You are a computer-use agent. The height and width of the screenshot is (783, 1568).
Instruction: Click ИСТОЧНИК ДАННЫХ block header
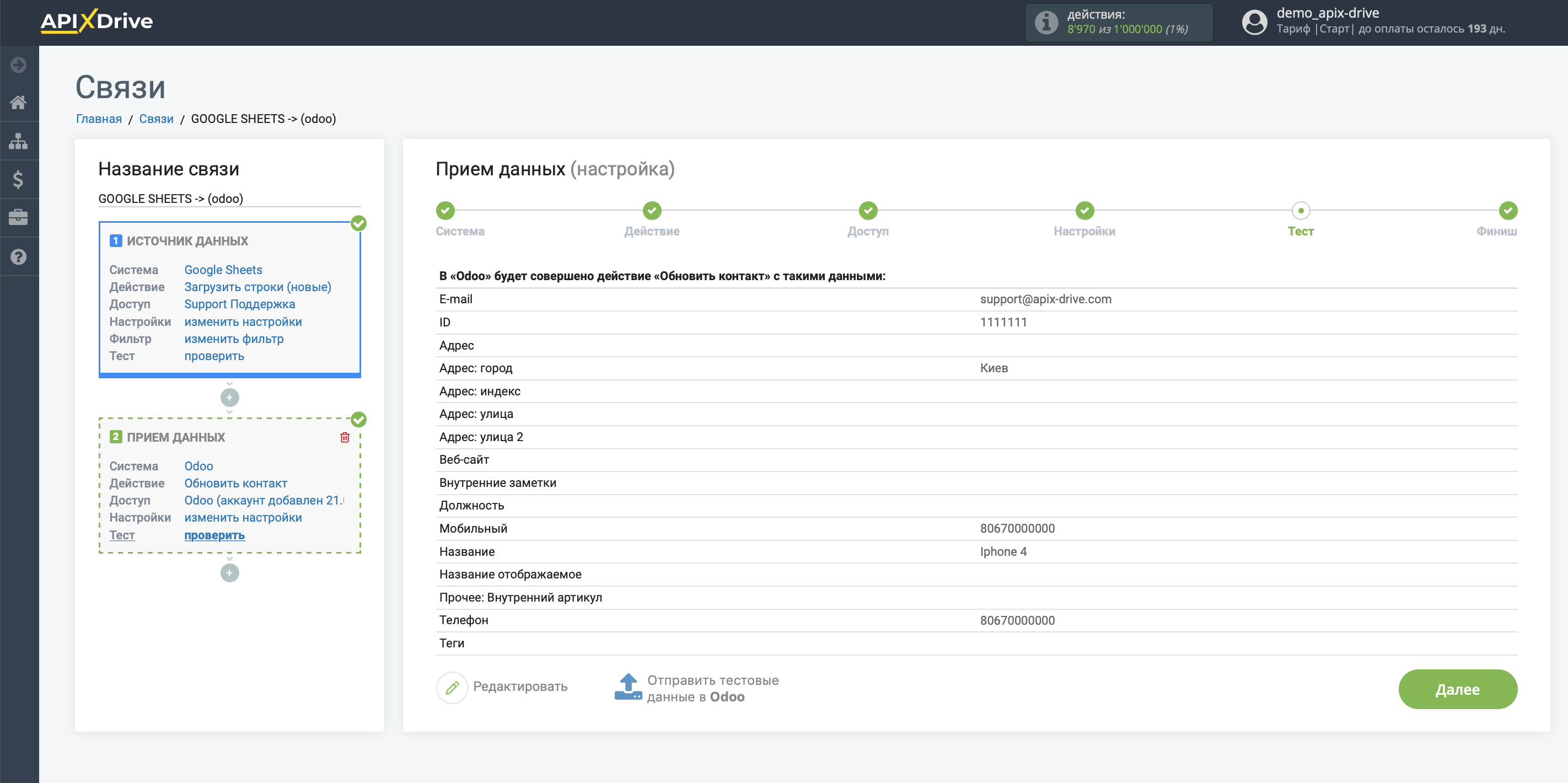coord(187,240)
